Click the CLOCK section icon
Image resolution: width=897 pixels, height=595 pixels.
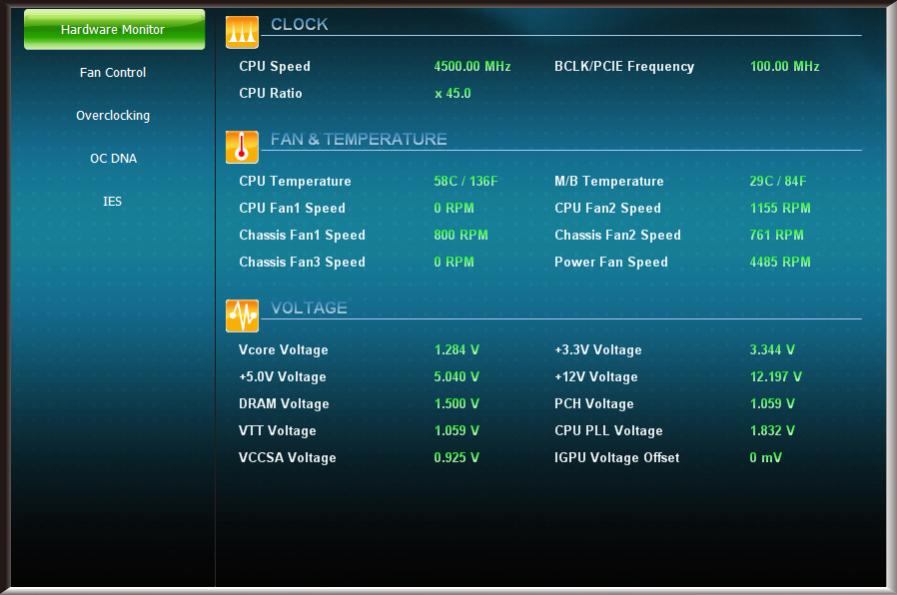[x=242, y=32]
